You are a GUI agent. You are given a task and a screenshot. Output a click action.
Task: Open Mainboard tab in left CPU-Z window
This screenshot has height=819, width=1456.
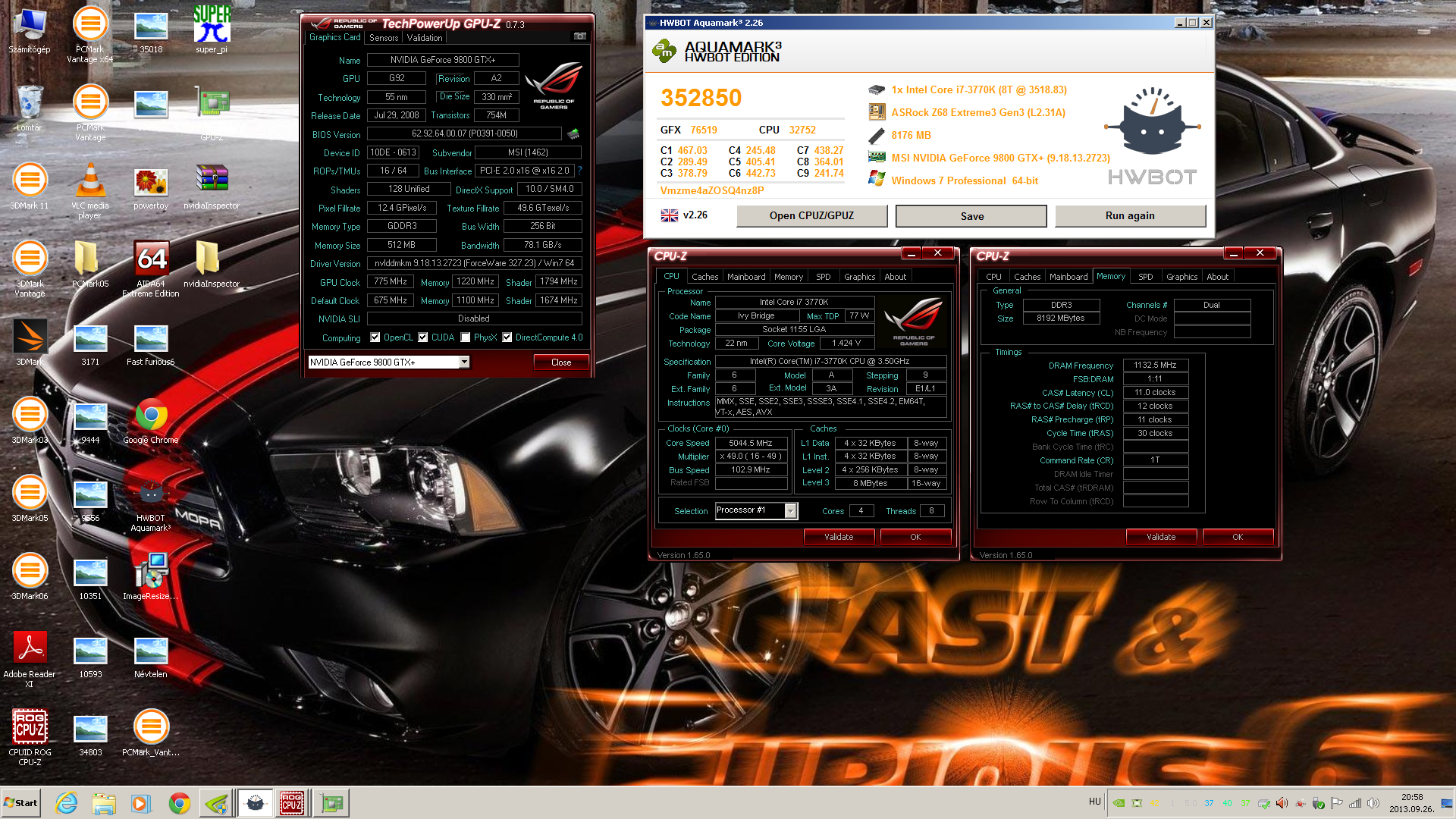[746, 277]
